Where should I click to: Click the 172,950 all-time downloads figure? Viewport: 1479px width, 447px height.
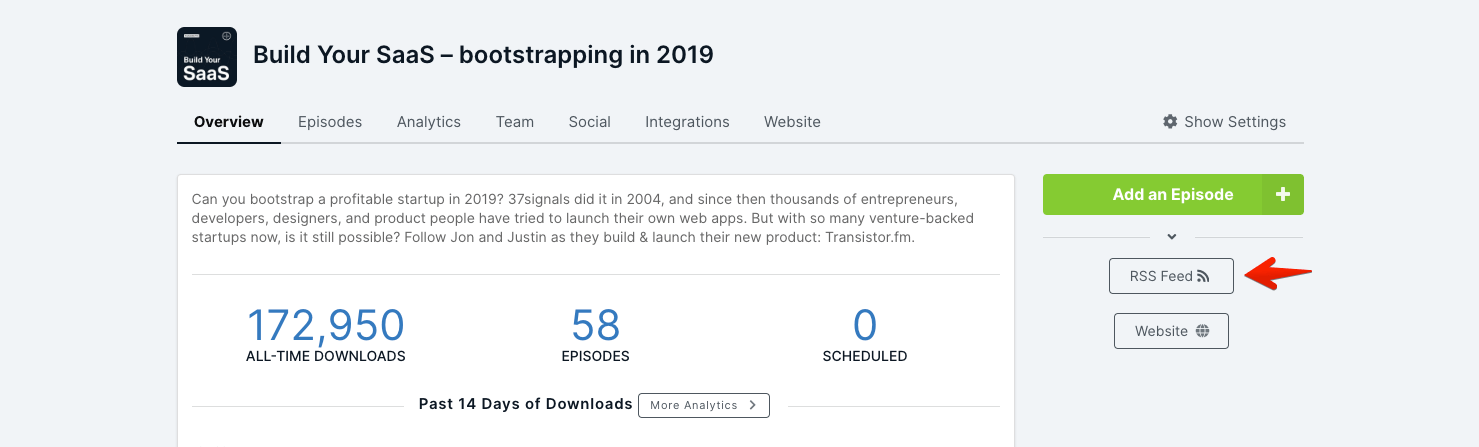pos(325,326)
